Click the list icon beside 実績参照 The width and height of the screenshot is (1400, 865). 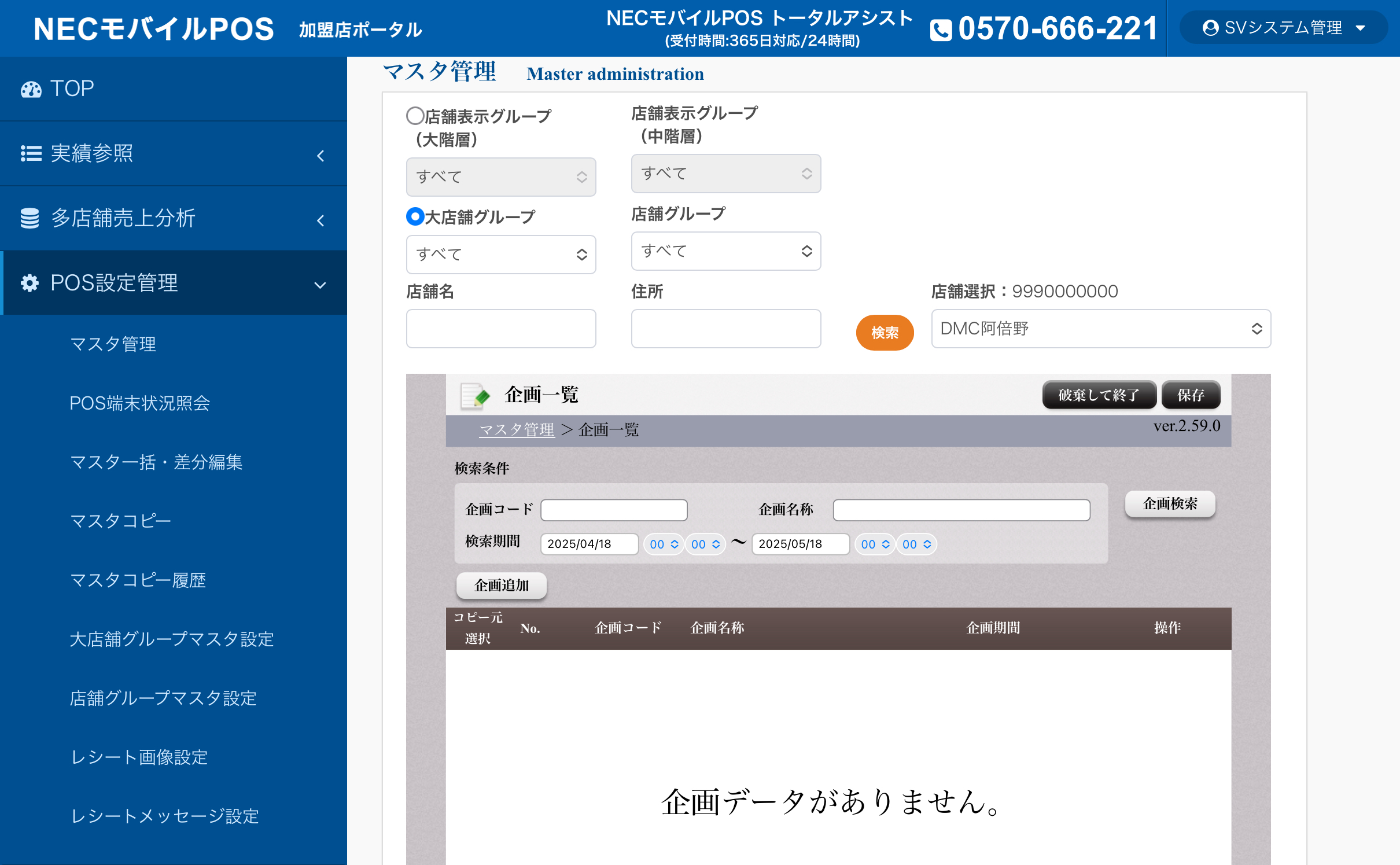coord(31,153)
